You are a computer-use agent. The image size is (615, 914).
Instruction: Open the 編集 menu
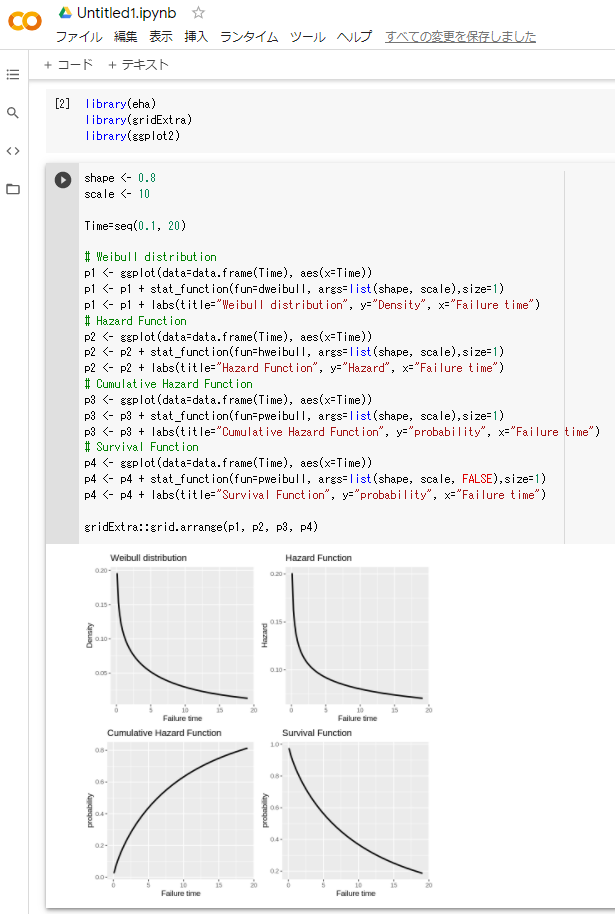pos(125,37)
